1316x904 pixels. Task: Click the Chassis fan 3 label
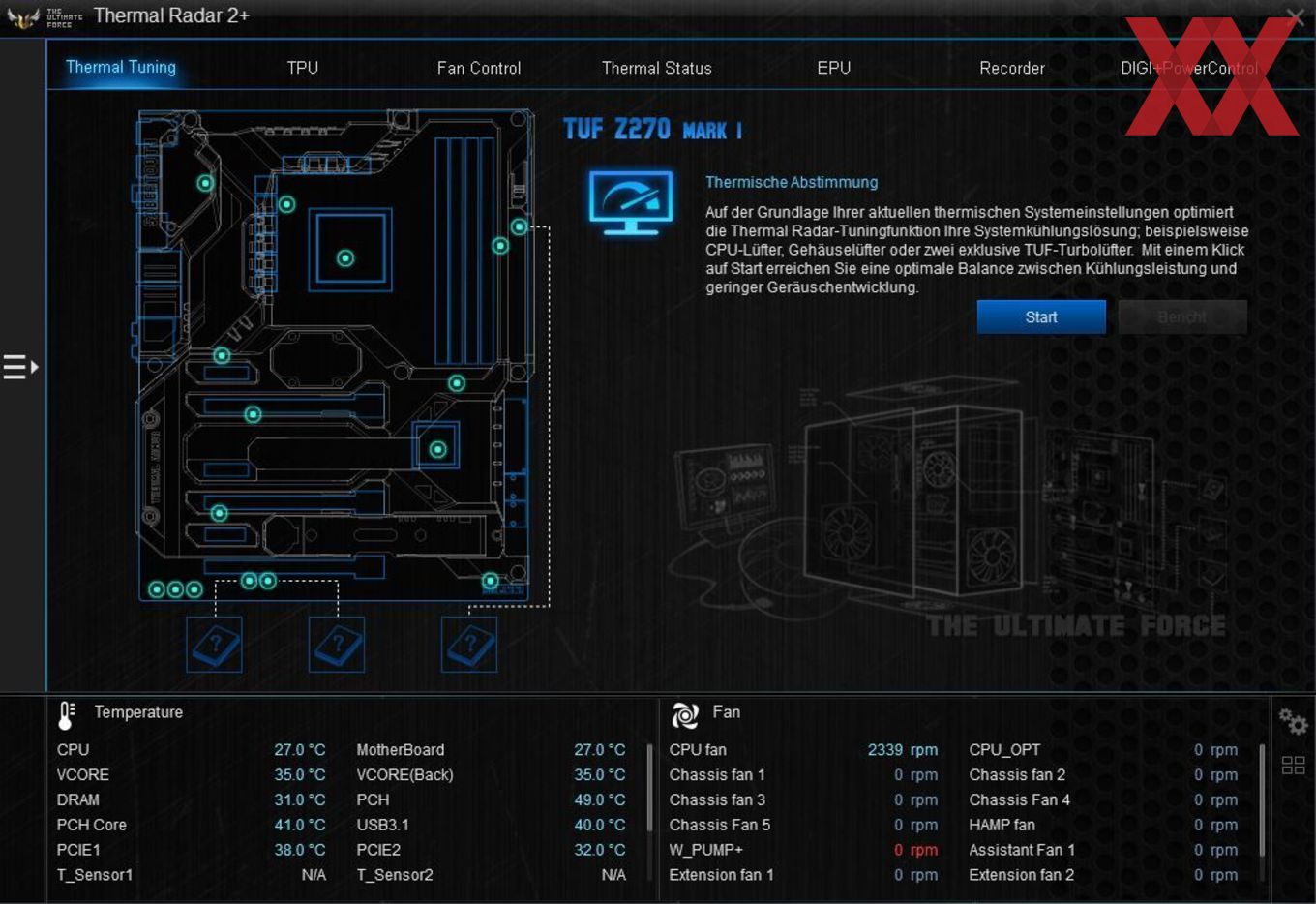[717, 800]
